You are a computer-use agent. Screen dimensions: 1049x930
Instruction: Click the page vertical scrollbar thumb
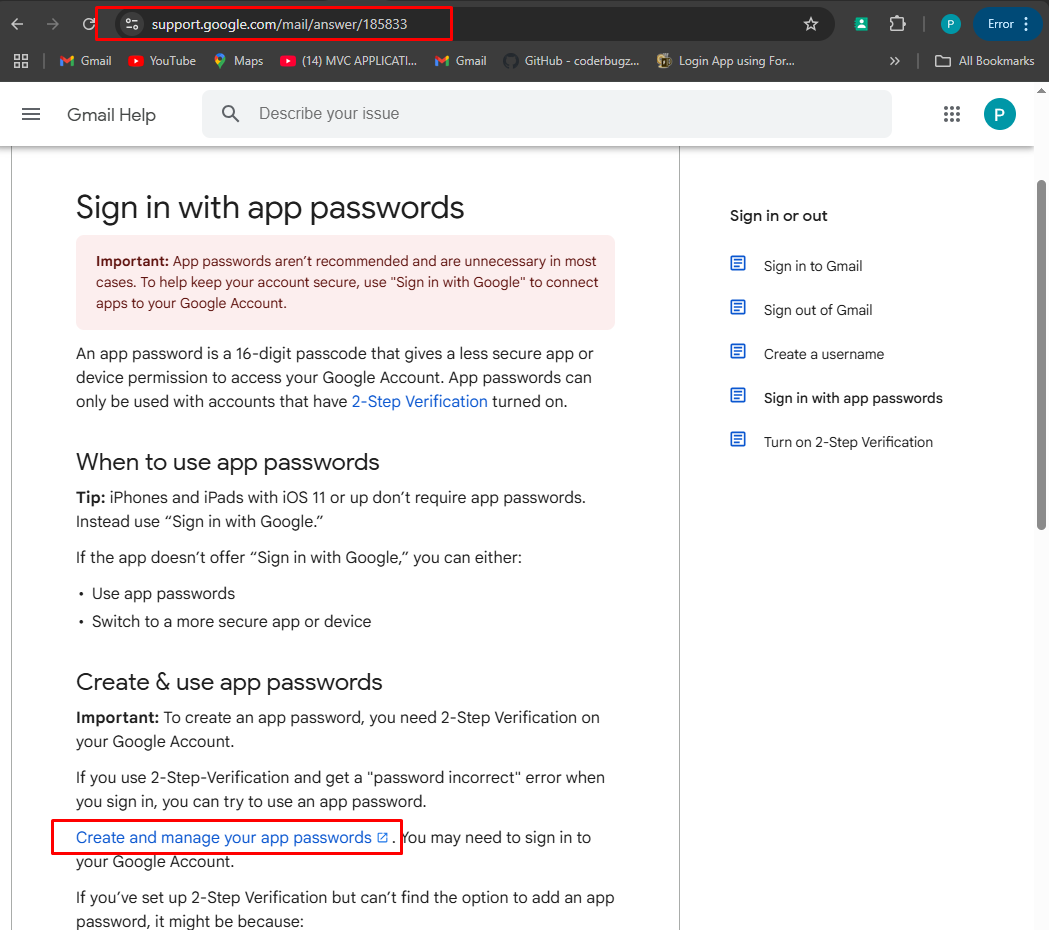coord(1041,355)
